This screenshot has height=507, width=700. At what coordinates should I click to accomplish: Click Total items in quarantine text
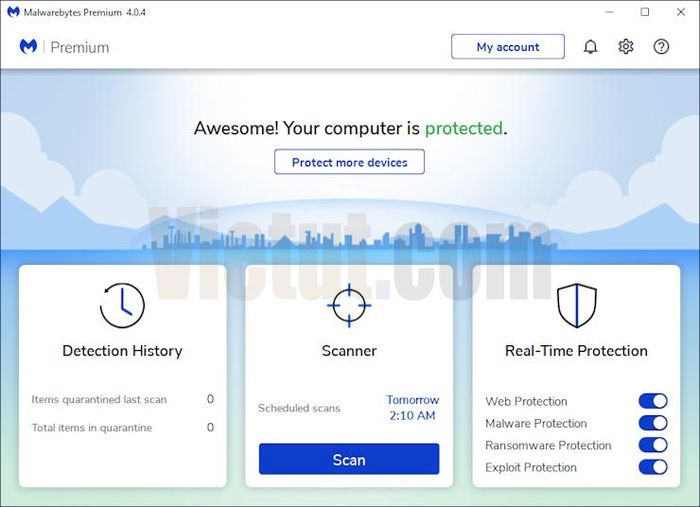[x=92, y=428]
